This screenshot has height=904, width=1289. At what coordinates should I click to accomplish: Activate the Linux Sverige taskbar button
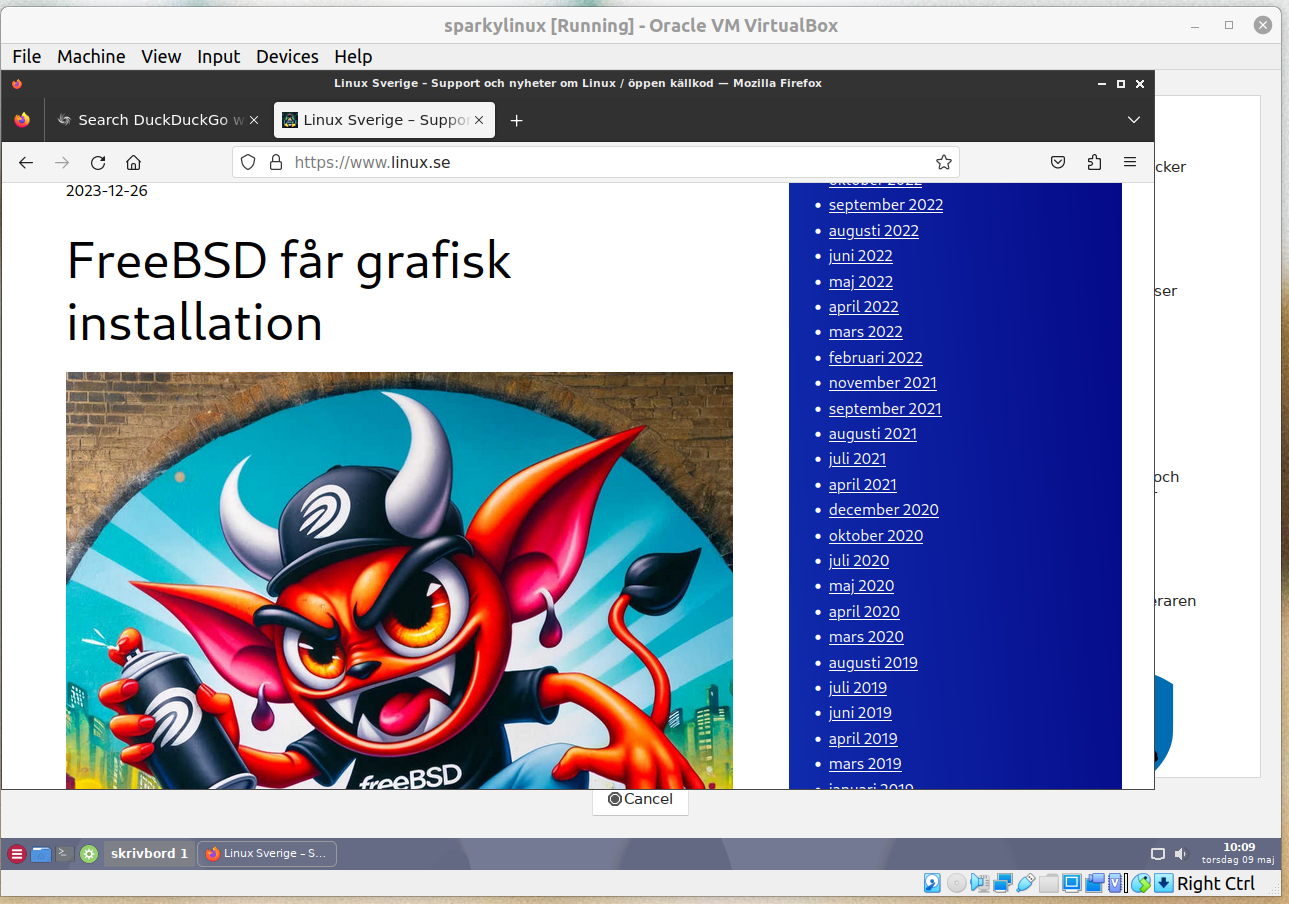(x=267, y=853)
